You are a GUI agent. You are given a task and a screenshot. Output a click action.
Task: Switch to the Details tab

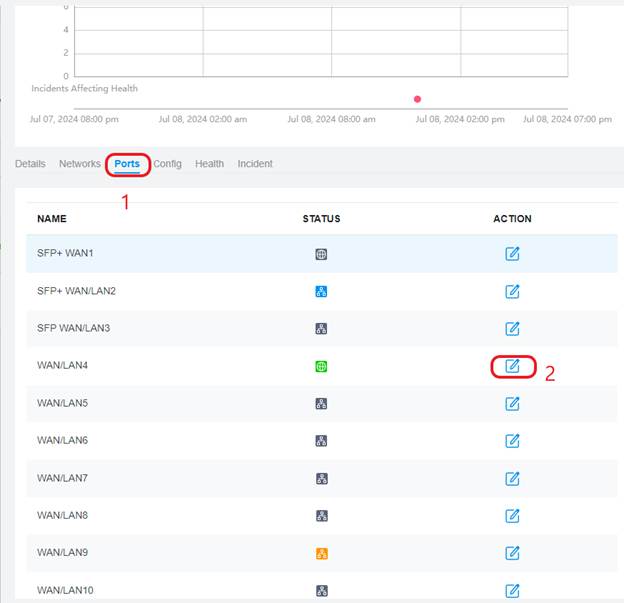pos(30,164)
